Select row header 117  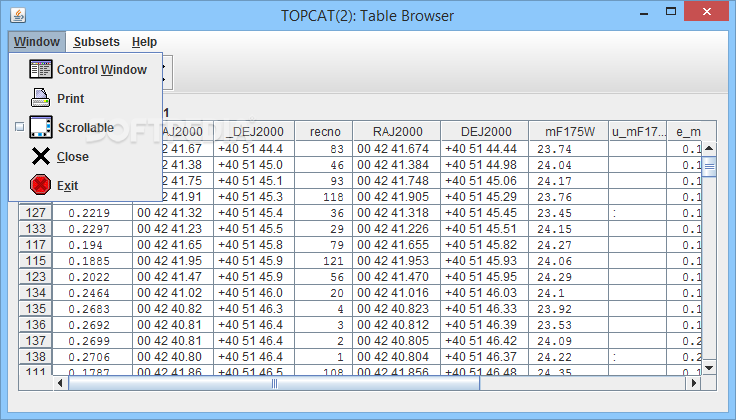click(x=36, y=244)
